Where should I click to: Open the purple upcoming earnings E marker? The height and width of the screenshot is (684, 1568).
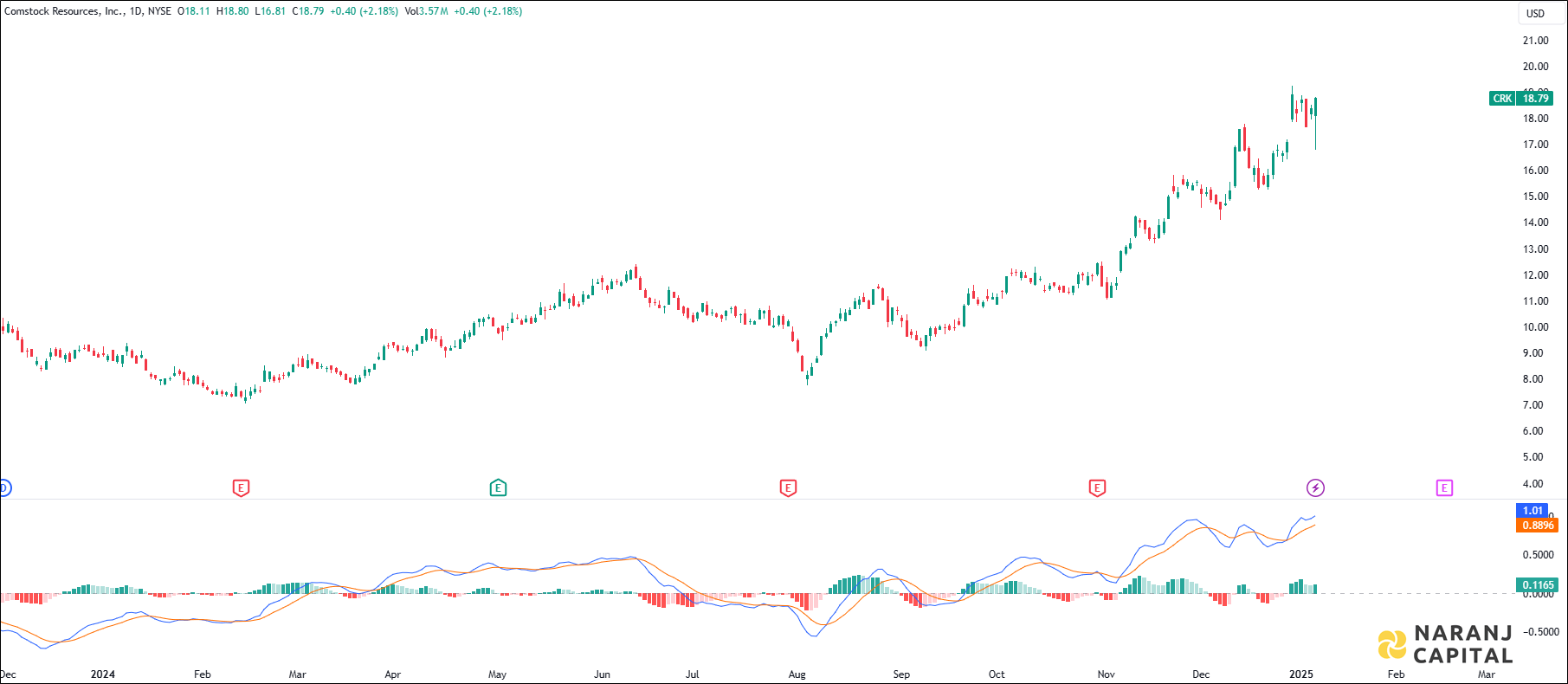[x=1444, y=488]
